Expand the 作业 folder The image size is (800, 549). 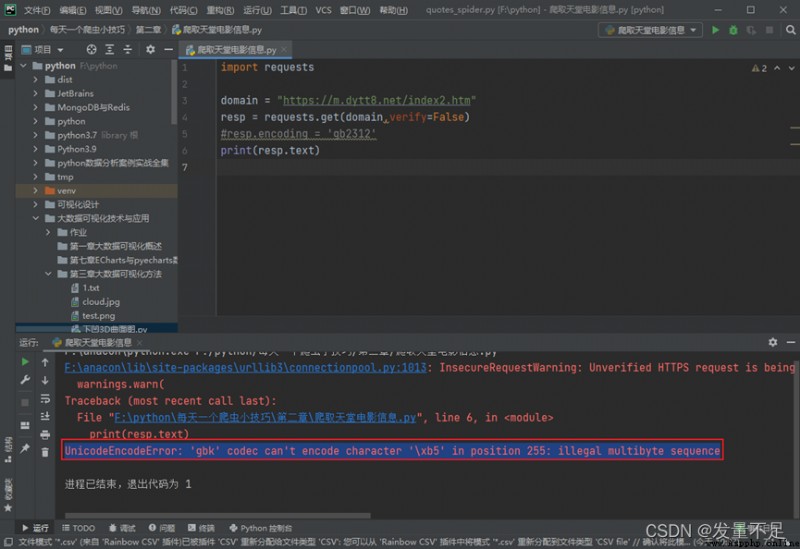pos(48,232)
